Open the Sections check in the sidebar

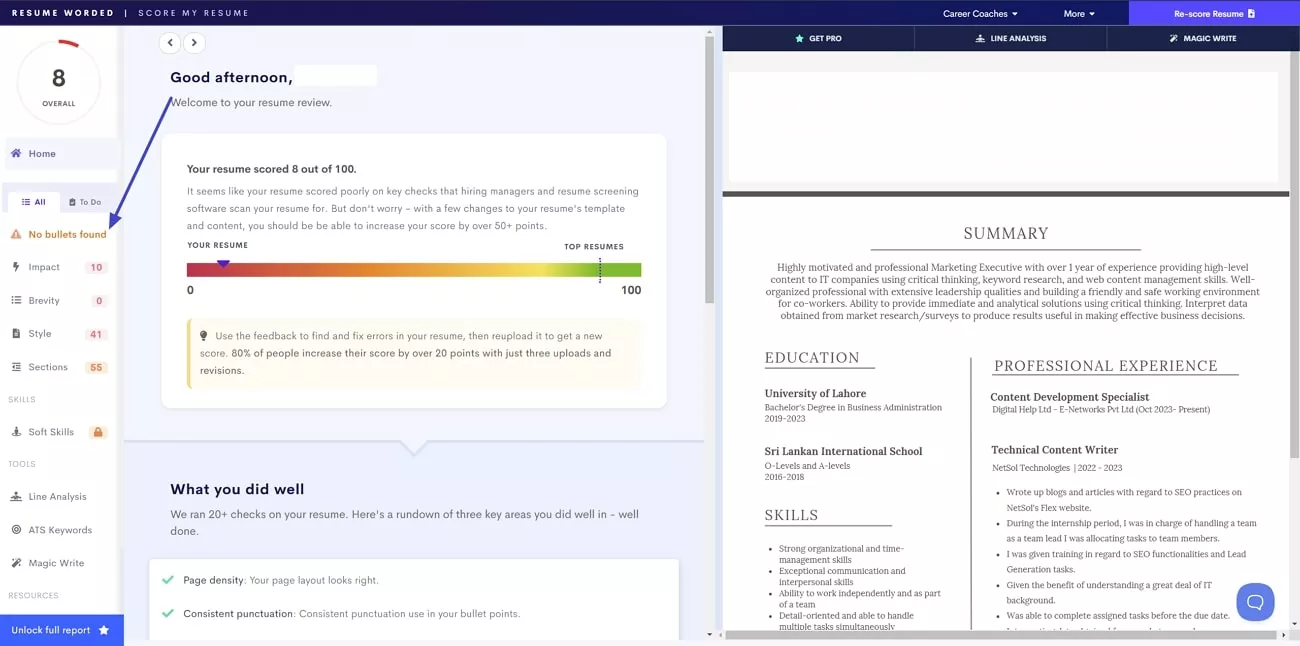[x=49, y=366]
